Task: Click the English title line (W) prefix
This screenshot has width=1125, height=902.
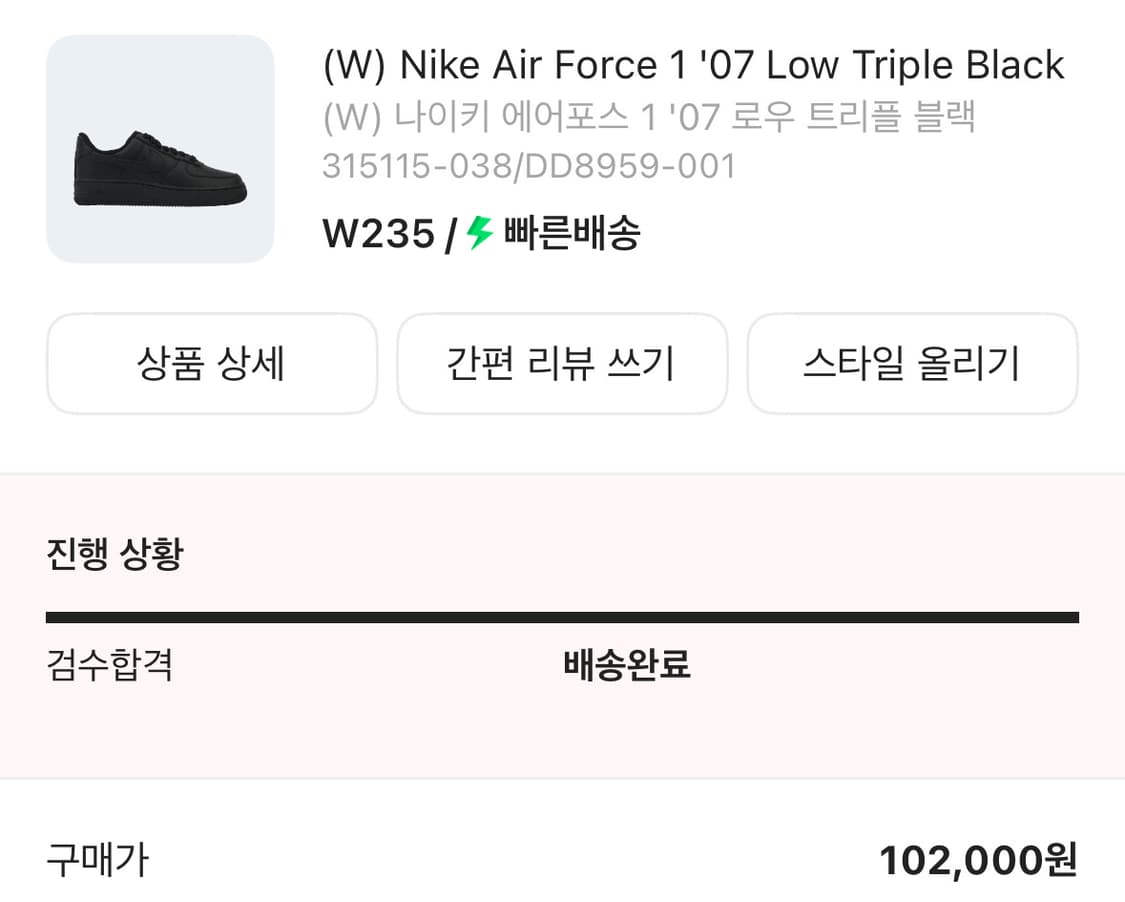Action: (x=352, y=64)
